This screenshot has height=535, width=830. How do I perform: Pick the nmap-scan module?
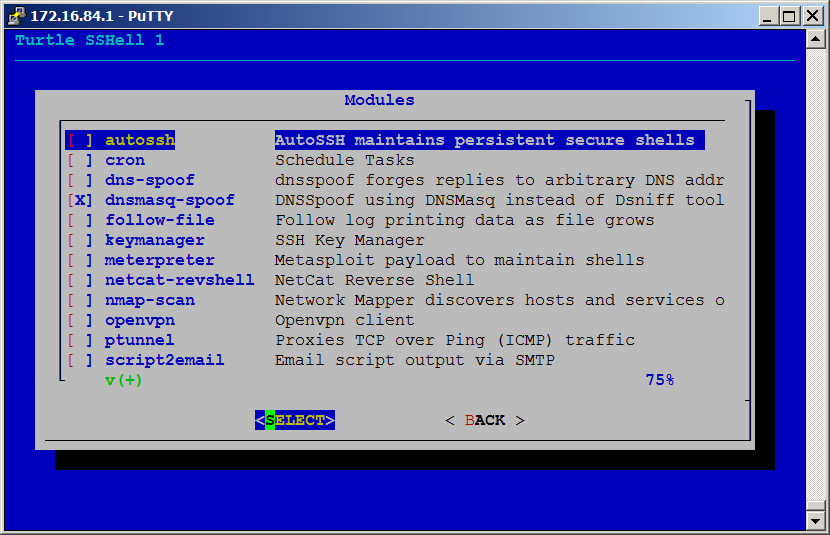tap(149, 301)
